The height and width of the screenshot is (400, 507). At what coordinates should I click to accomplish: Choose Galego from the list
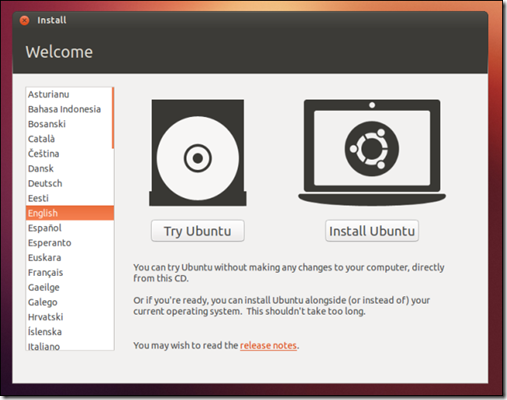click(x=69, y=302)
